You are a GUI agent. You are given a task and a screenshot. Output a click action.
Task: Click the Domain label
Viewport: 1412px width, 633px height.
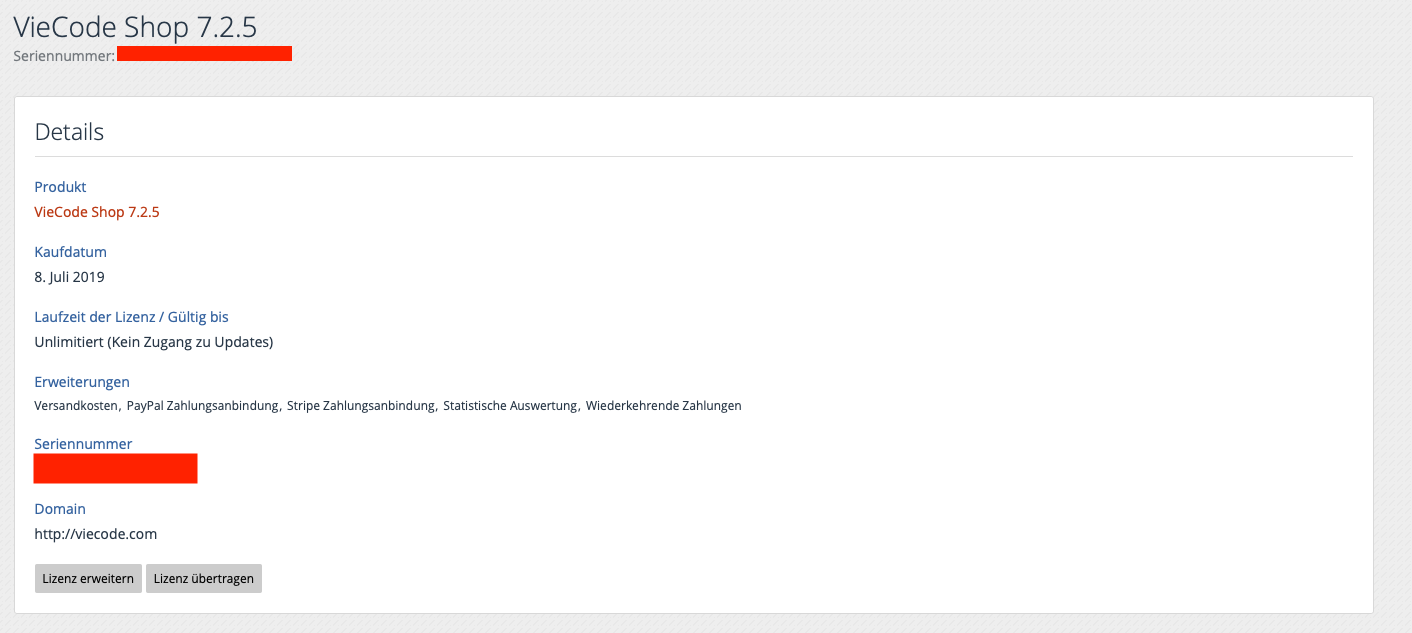coord(60,509)
